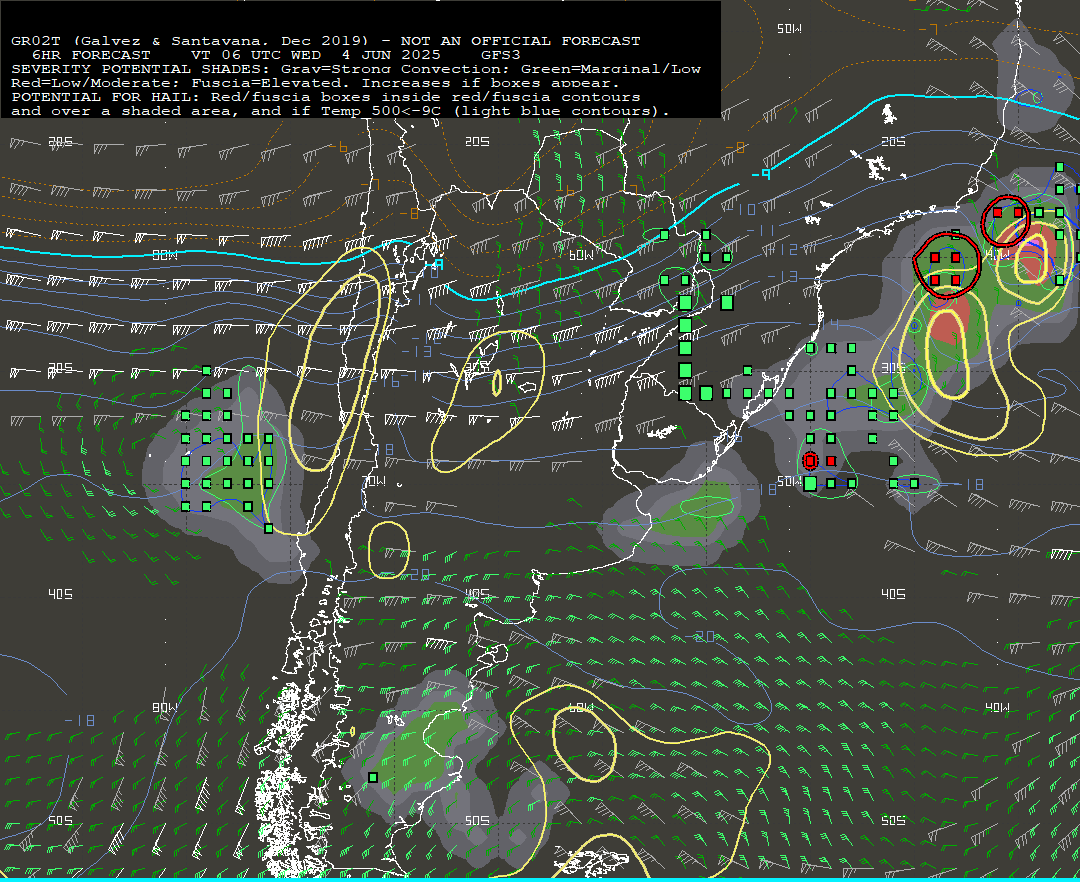Click 'Increases if boxes appear.' text
The height and width of the screenshot is (882, 1080).
click(x=490, y=83)
